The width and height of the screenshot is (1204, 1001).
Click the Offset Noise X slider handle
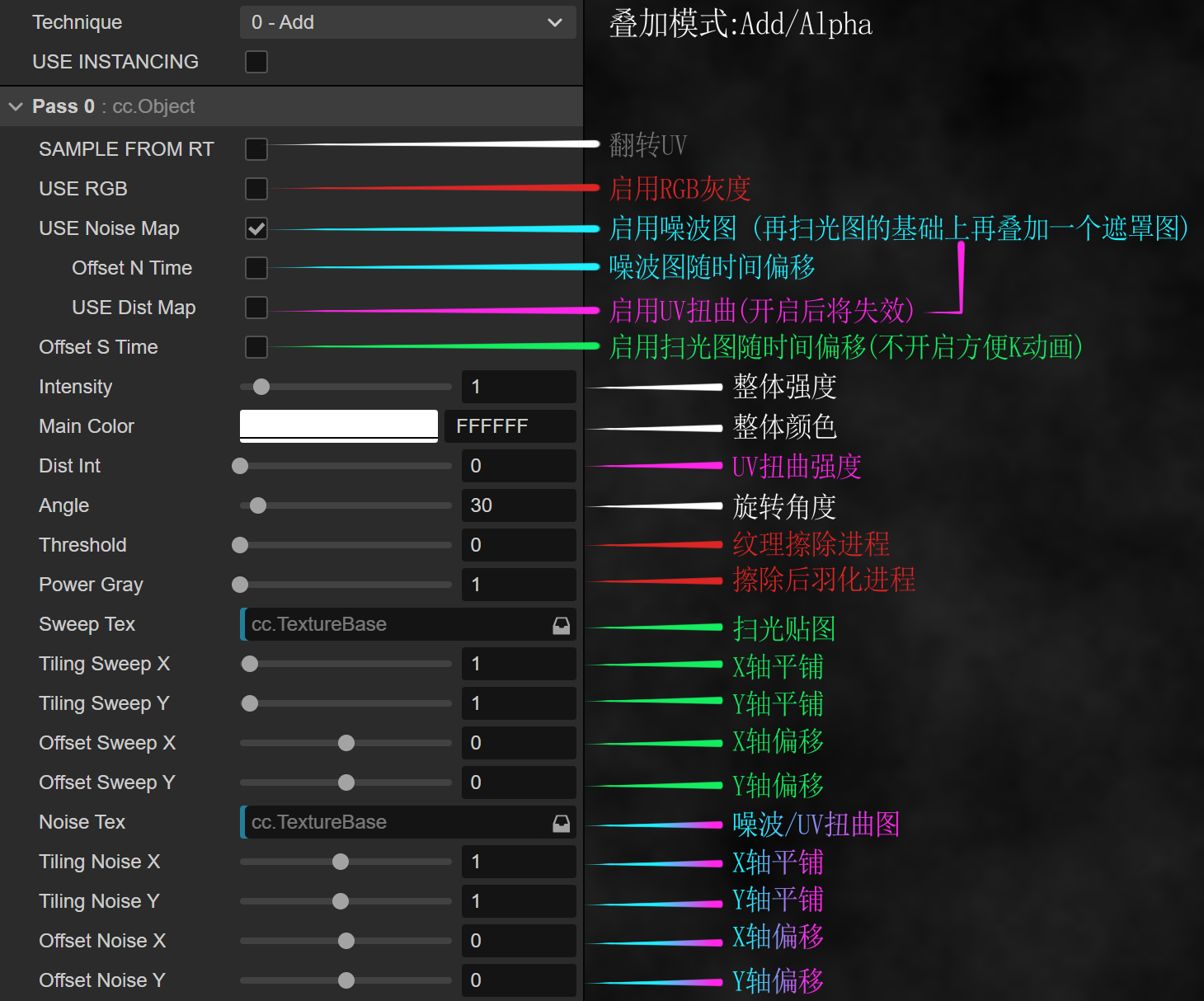tap(346, 941)
